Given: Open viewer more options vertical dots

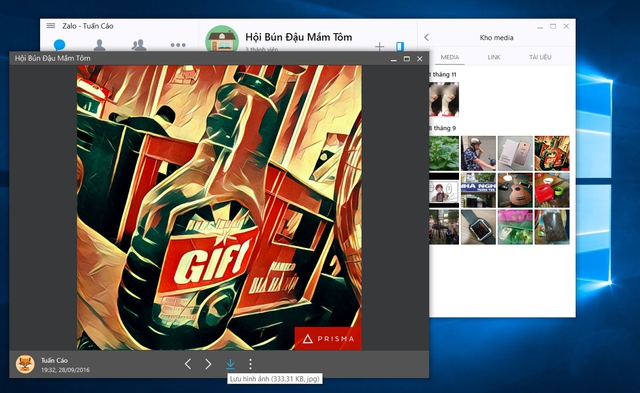Looking at the screenshot, I should pos(250,364).
